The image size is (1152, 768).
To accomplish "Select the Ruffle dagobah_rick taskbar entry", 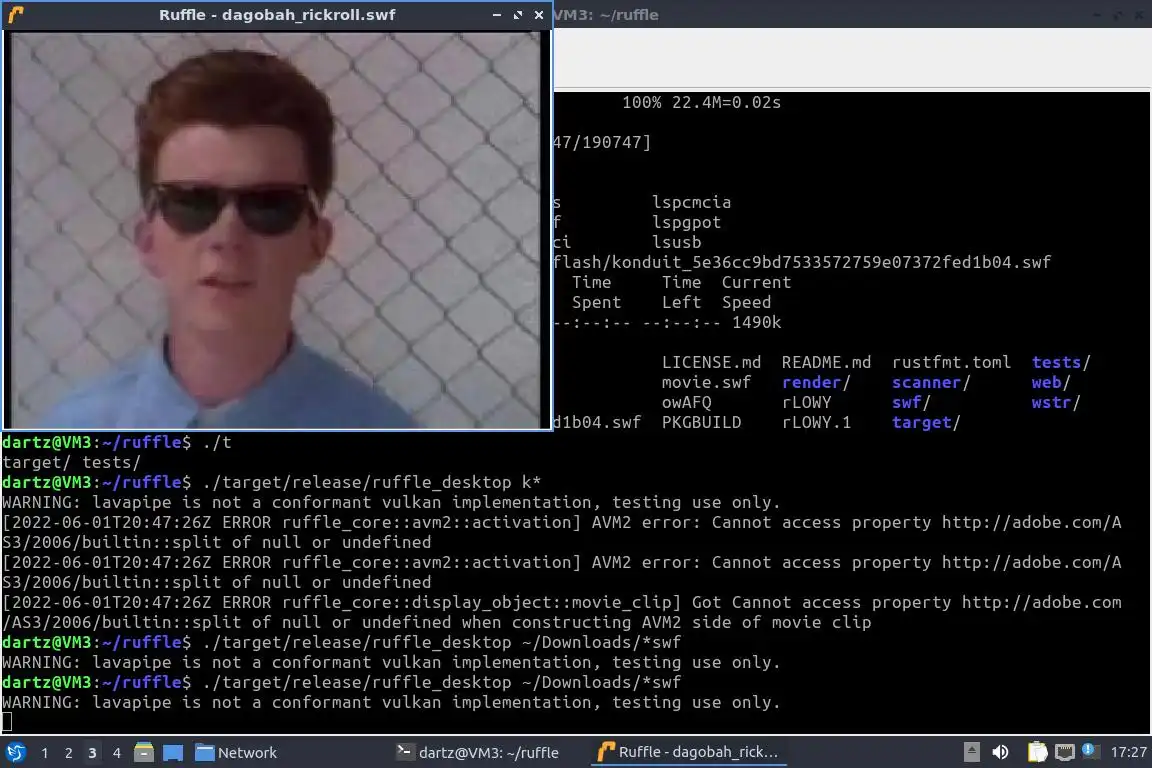I will [x=688, y=753].
